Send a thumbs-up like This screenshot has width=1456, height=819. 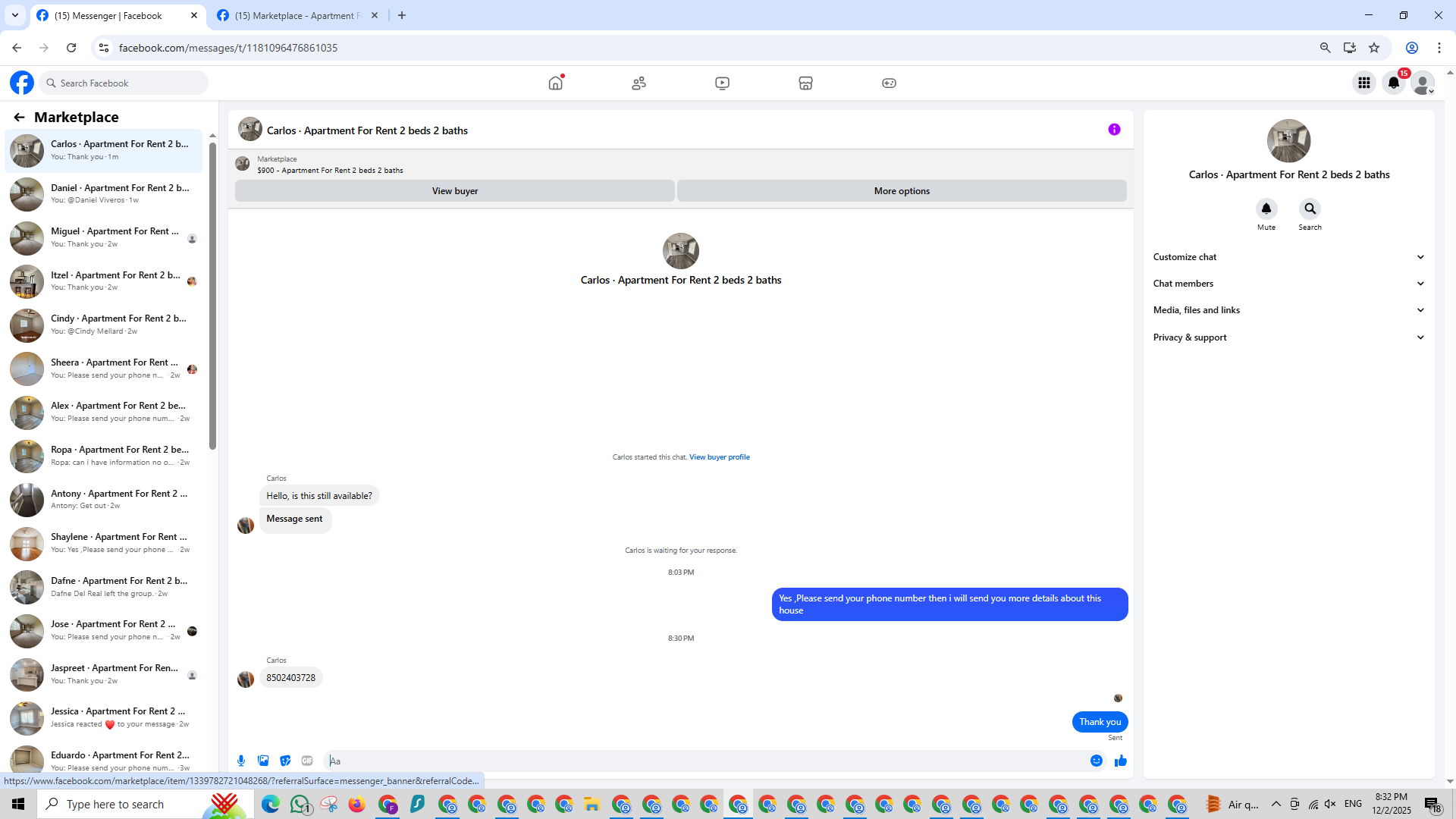[1120, 761]
